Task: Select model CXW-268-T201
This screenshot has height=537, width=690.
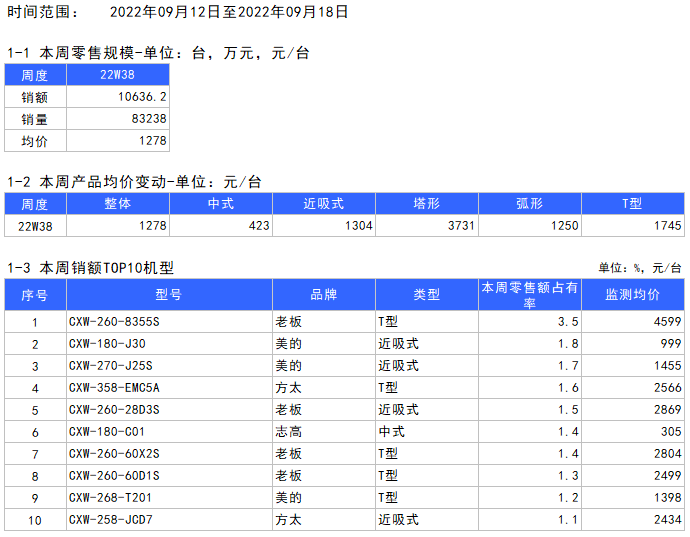Action: [x=110, y=498]
